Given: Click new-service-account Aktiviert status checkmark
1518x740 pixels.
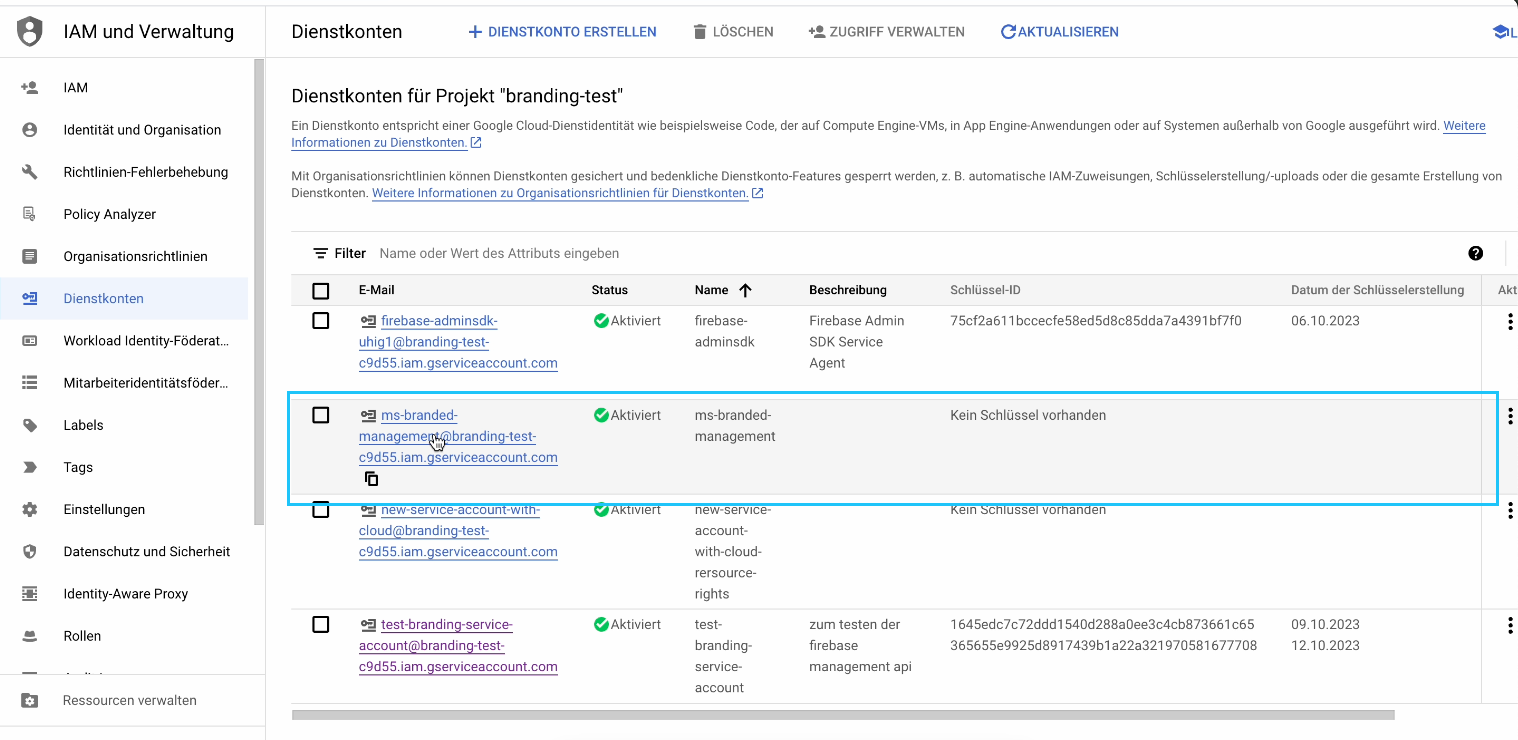Looking at the screenshot, I should [601, 510].
